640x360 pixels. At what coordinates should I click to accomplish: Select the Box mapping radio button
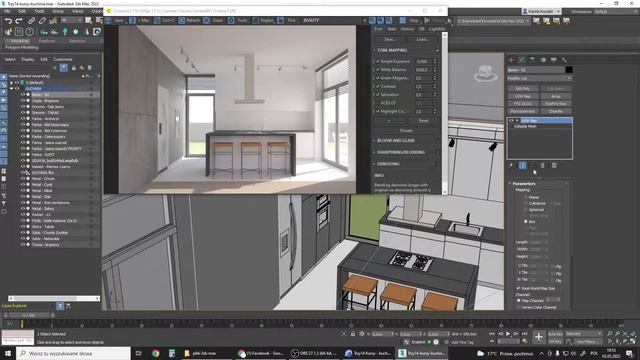[526, 221]
